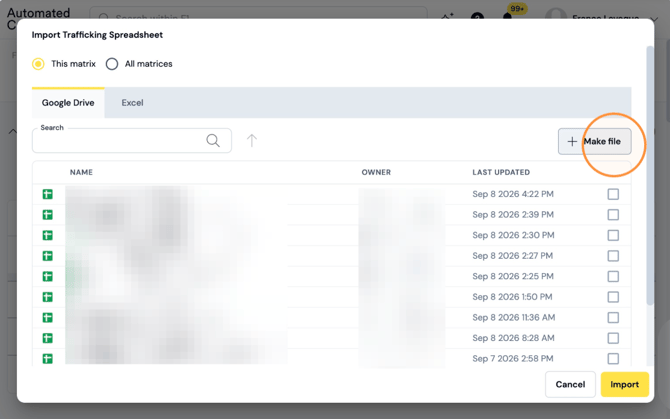Choose the All matrices radio option
Viewport: 670px width, 419px height.
(112, 64)
